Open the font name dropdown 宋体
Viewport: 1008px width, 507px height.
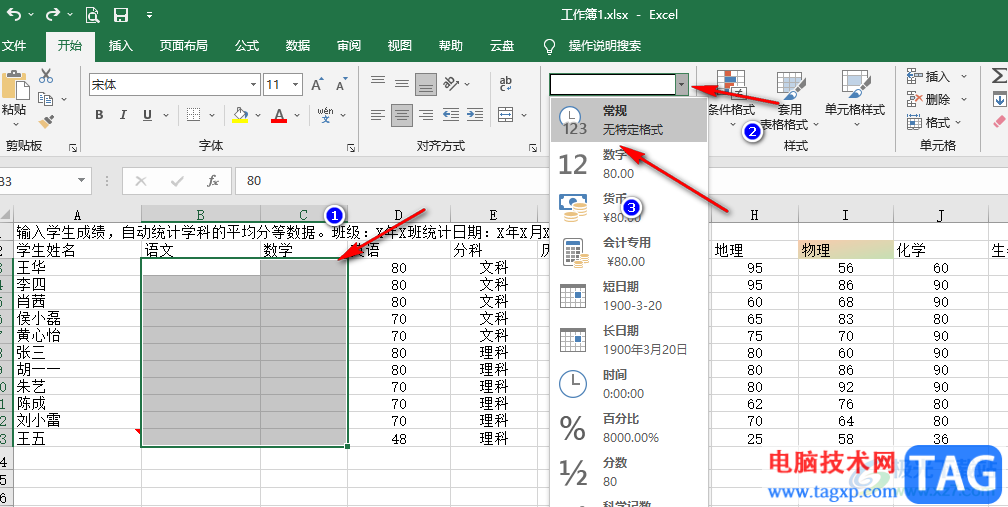tap(254, 85)
